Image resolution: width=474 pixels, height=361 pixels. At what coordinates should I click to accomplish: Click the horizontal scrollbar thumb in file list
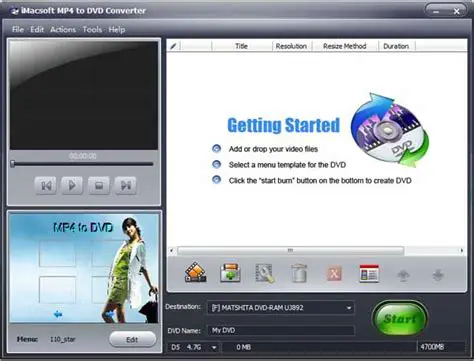pyautogui.click(x=291, y=250)
